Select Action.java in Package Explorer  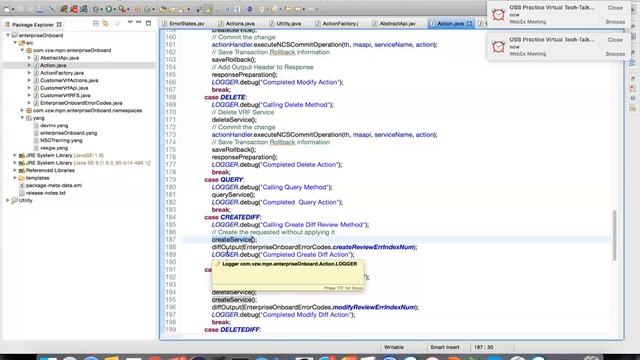[53, 65]
